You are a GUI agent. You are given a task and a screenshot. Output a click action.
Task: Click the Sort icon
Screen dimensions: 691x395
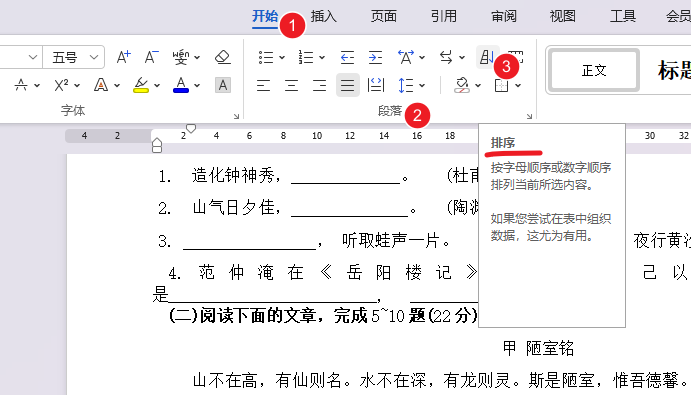coord(487,57)
